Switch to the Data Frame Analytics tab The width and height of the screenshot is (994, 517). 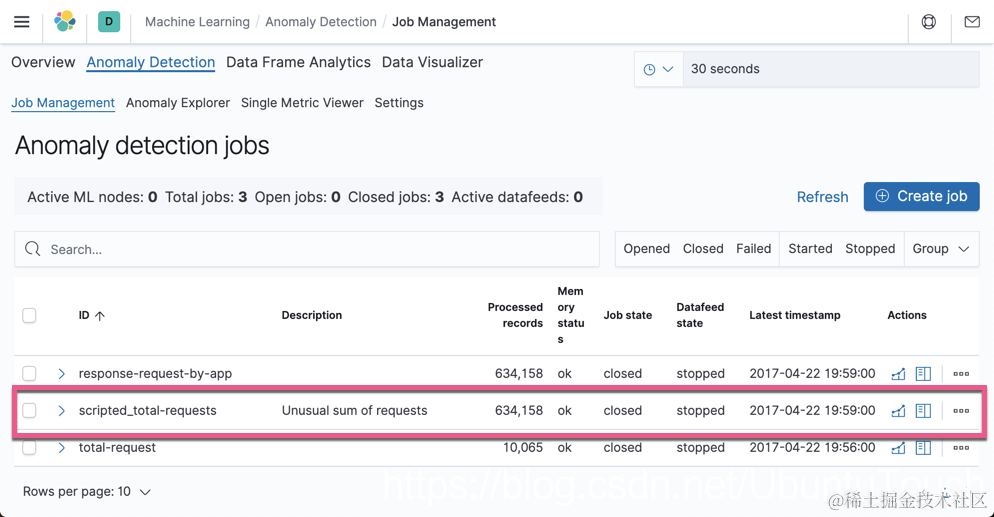tap(298, 62)
